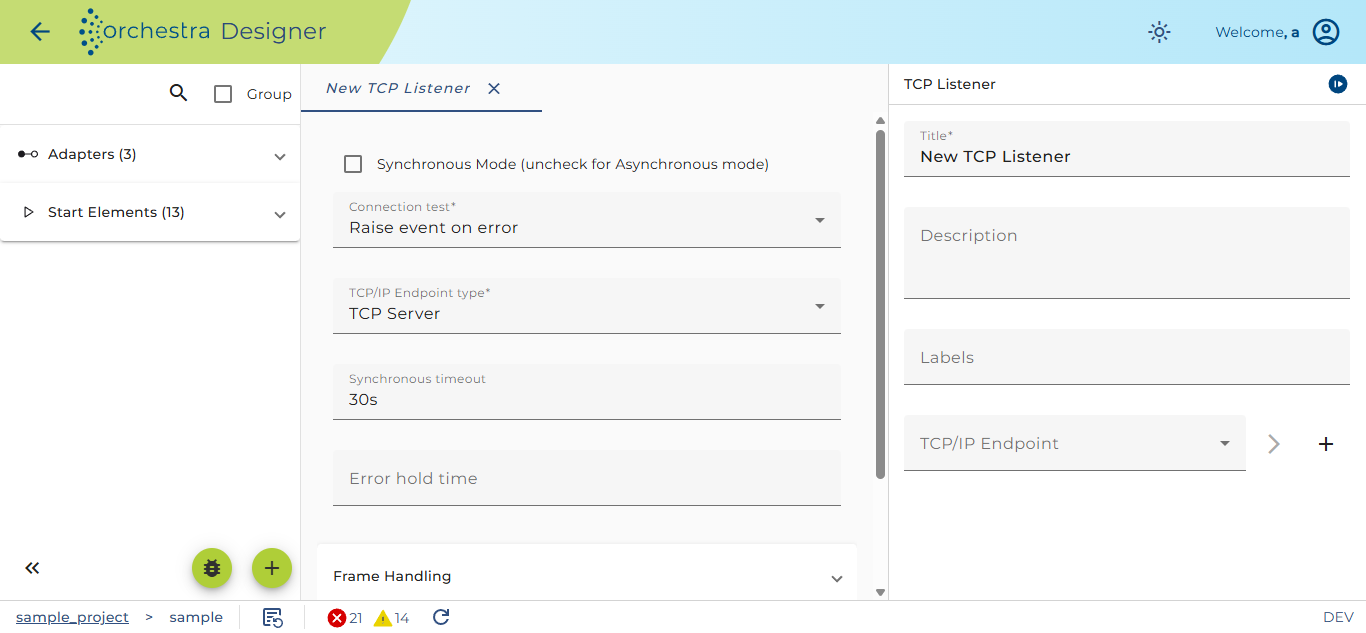Screen dimensions: 1366x633
Task: Show the 21 errors indicator
Action: click(x=345, y=618)
